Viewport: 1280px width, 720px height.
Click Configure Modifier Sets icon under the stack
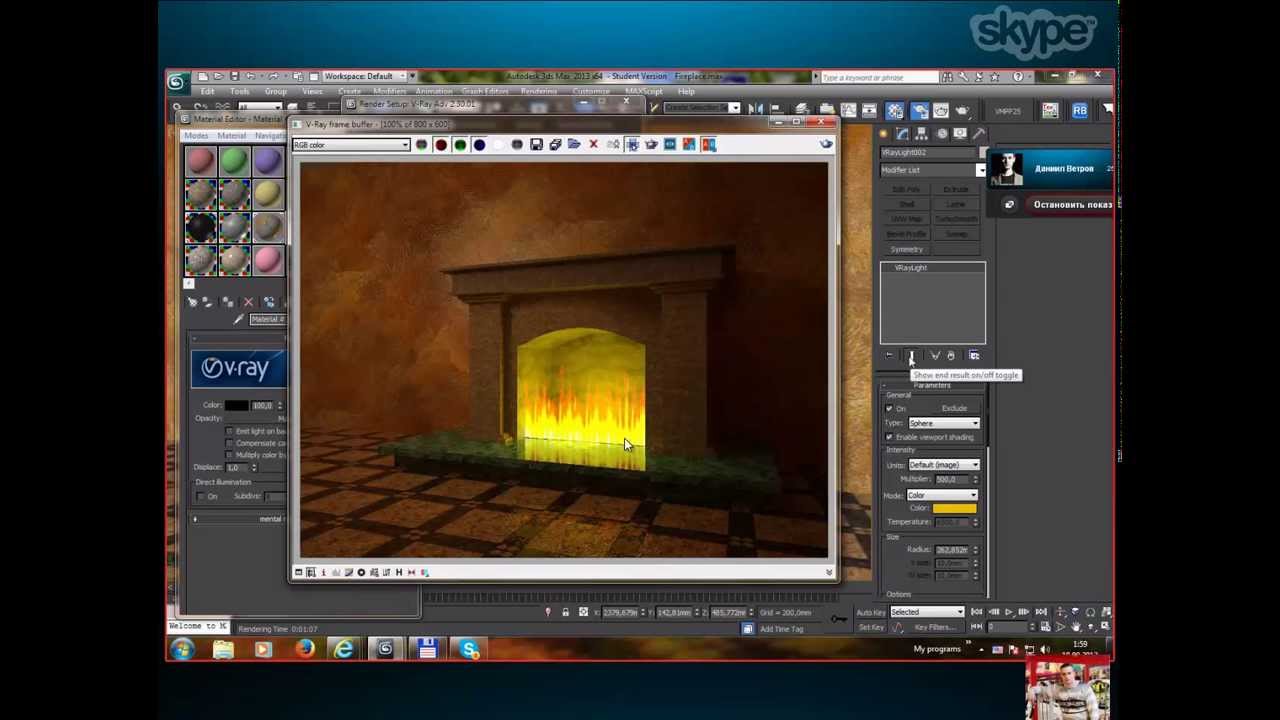pyautogui.click(x=973, y=356)
